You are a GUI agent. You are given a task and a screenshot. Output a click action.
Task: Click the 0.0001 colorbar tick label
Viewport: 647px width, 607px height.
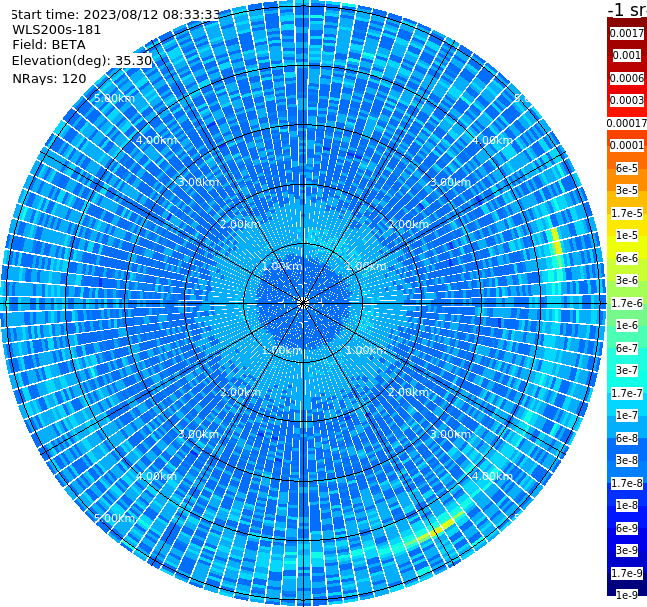[627, 145]
